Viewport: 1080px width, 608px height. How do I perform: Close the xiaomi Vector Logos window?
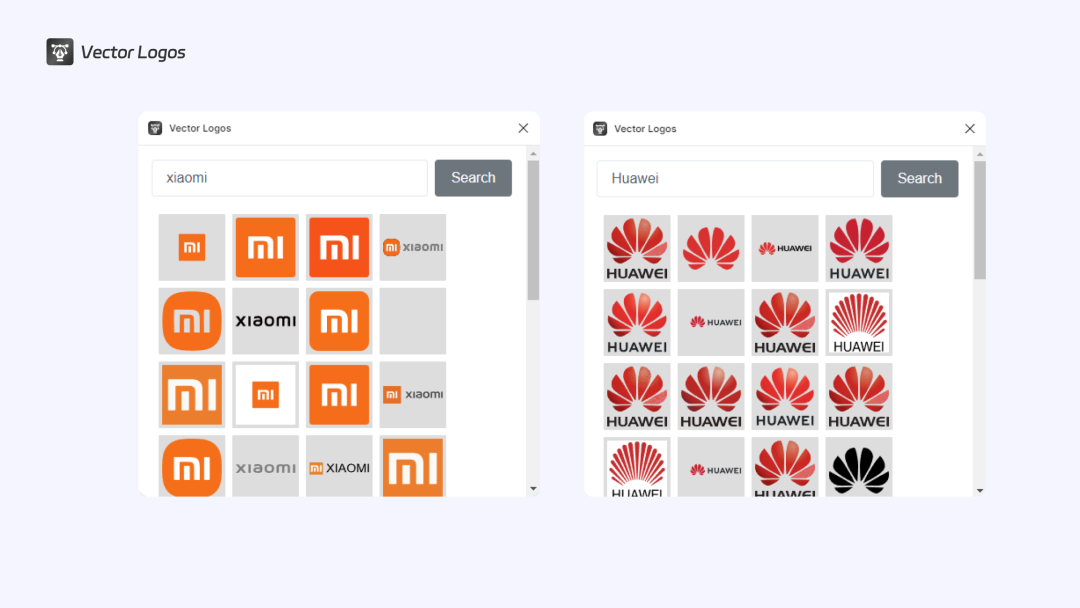click(x=523, y=128)
